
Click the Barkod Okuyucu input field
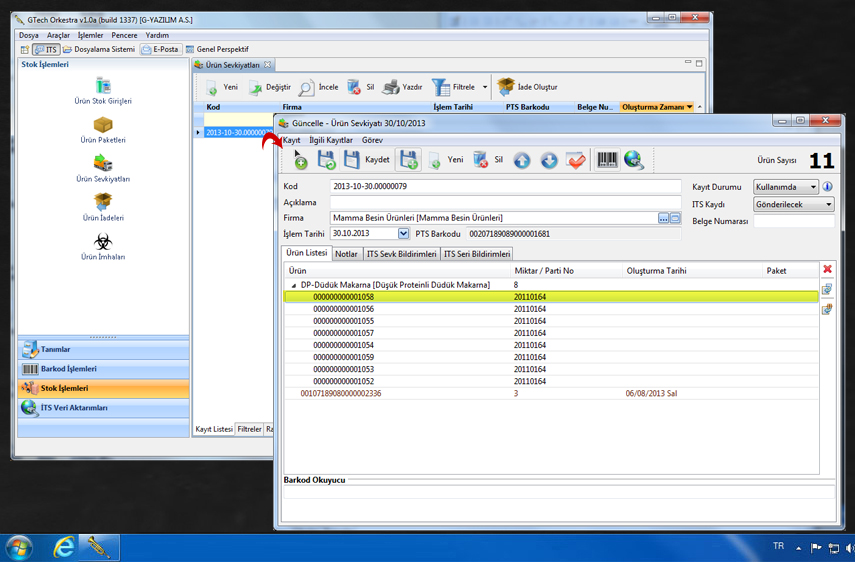coord(558,492)
